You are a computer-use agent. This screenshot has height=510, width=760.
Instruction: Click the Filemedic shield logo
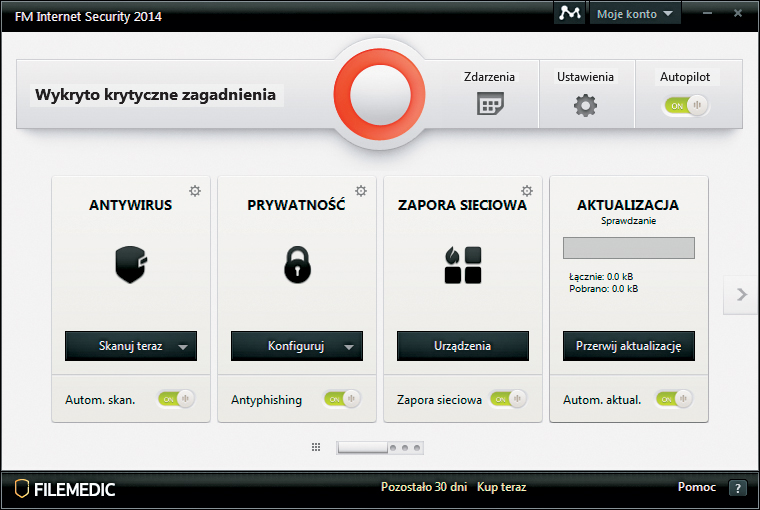(22, 489)
